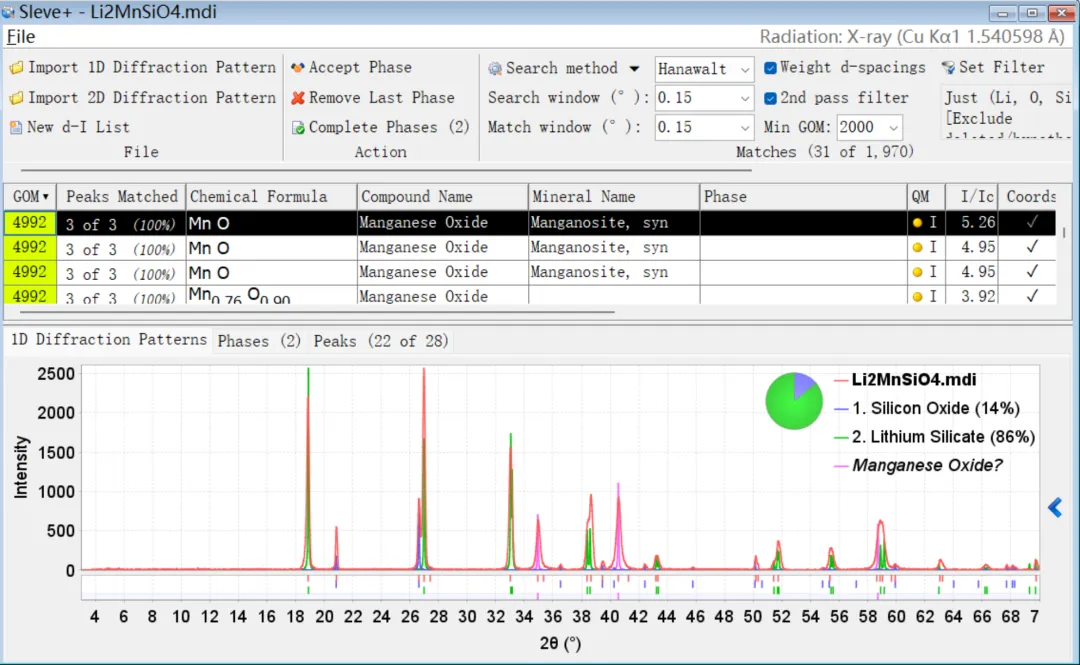Viewport: 1080px width, 665px height.
Task: Click the Sieve+ application icon in title bar
Action: 8,12
